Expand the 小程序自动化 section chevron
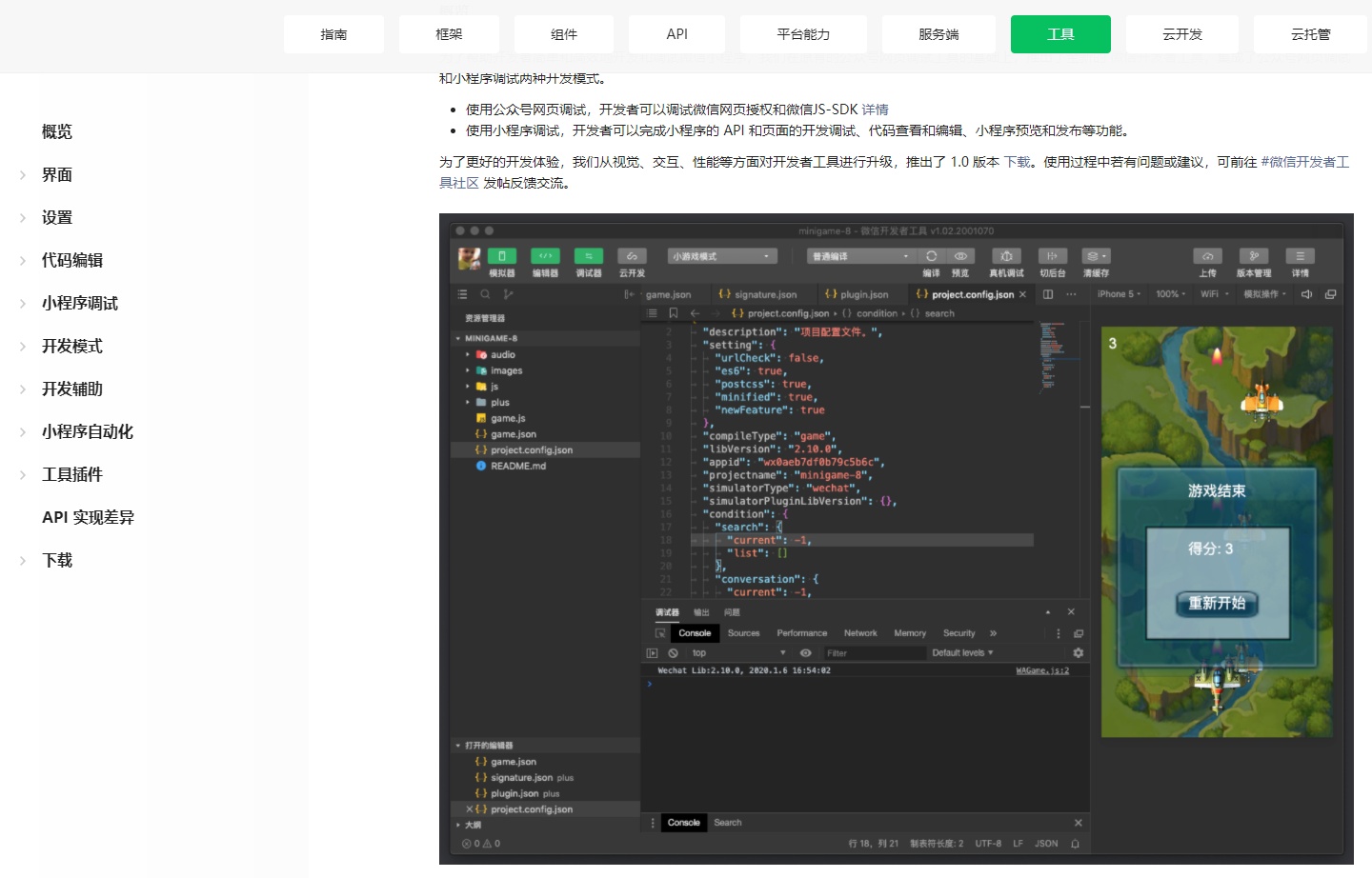 [23, 432]
